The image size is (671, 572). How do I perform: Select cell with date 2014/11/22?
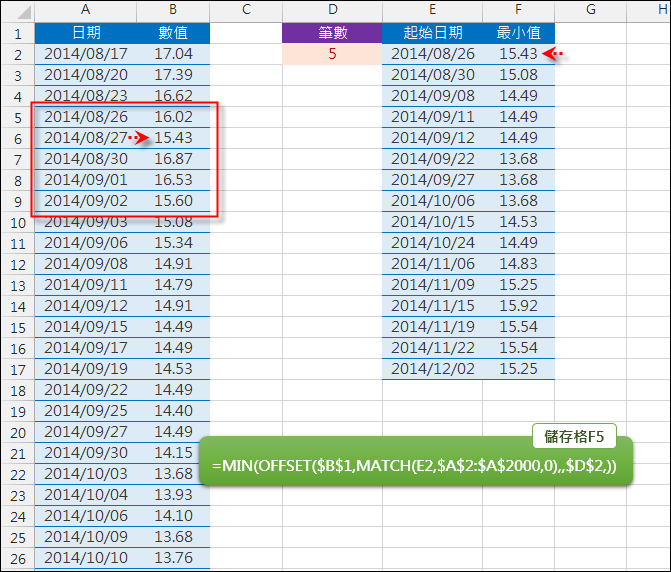click(x=432, y=348)
